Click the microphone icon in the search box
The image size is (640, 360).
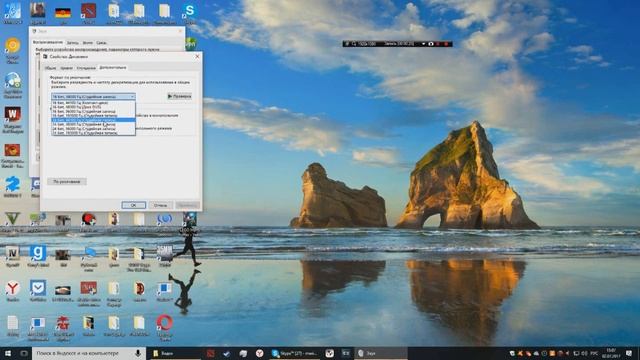coord(138,353)
